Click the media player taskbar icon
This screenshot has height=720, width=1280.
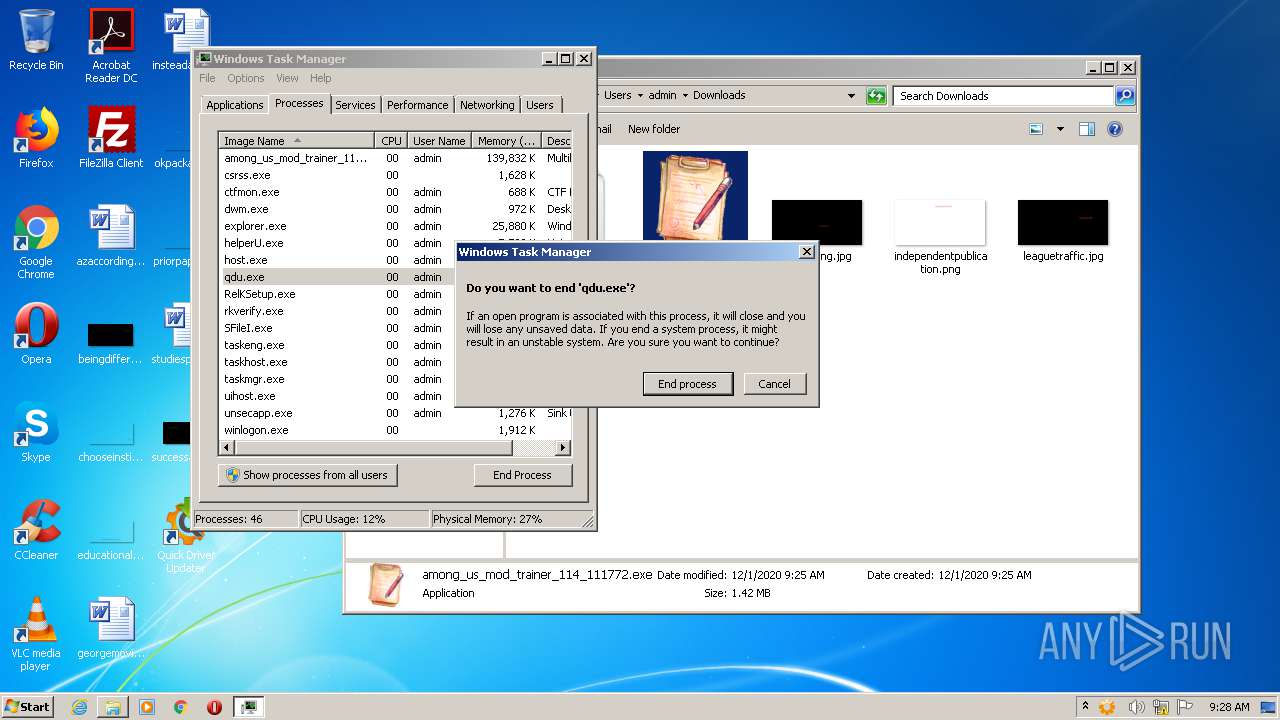pyautogui.click(x=147, y=707)
